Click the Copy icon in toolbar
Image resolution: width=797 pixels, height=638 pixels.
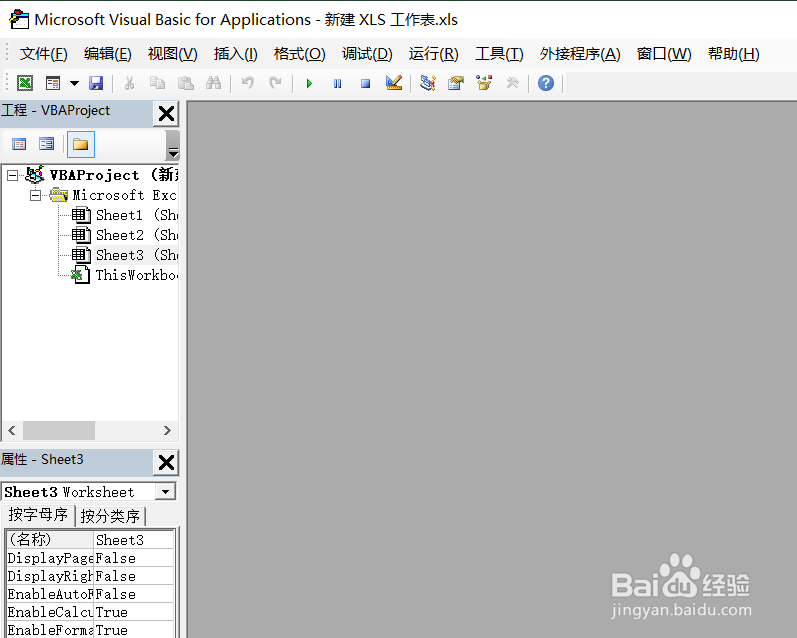(x=158, y=83)
